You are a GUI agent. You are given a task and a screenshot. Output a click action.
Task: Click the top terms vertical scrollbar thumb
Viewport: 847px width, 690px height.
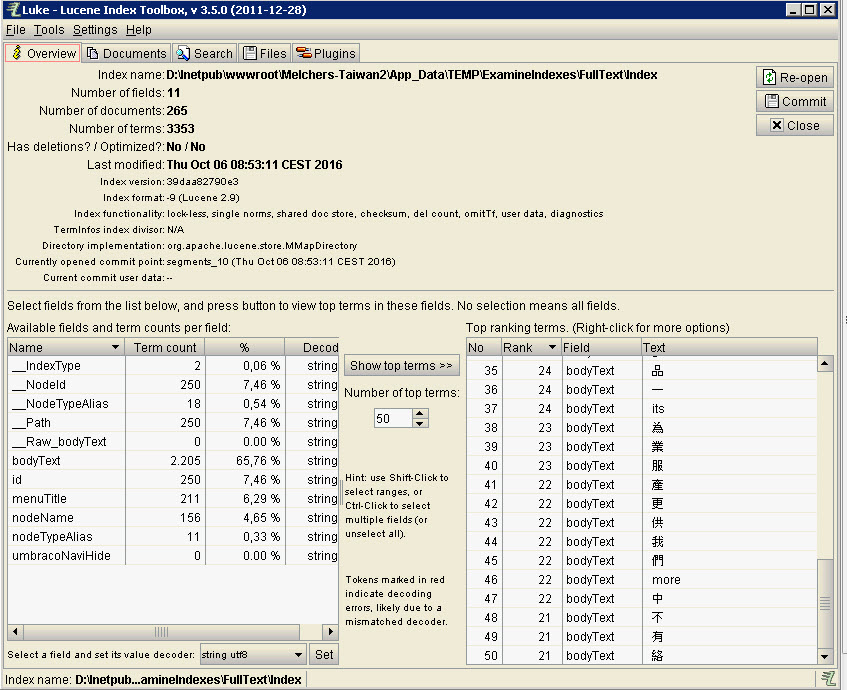pyautogui.click(x=825, y=603)
